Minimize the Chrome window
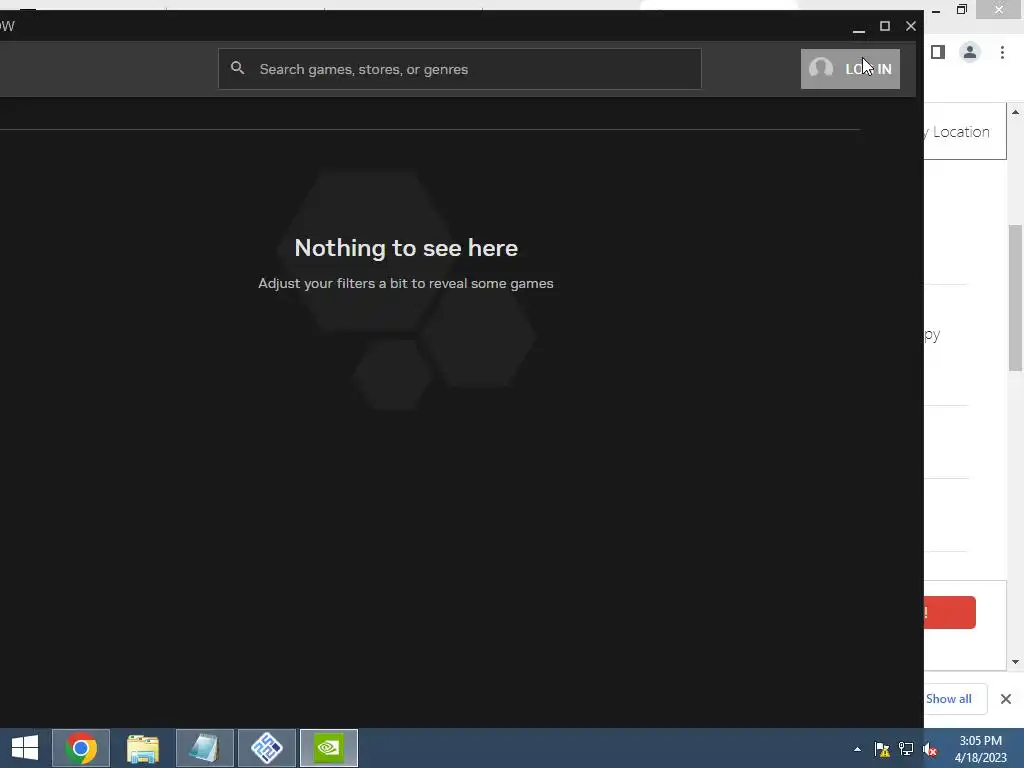1024x768 pixels. 936,10
